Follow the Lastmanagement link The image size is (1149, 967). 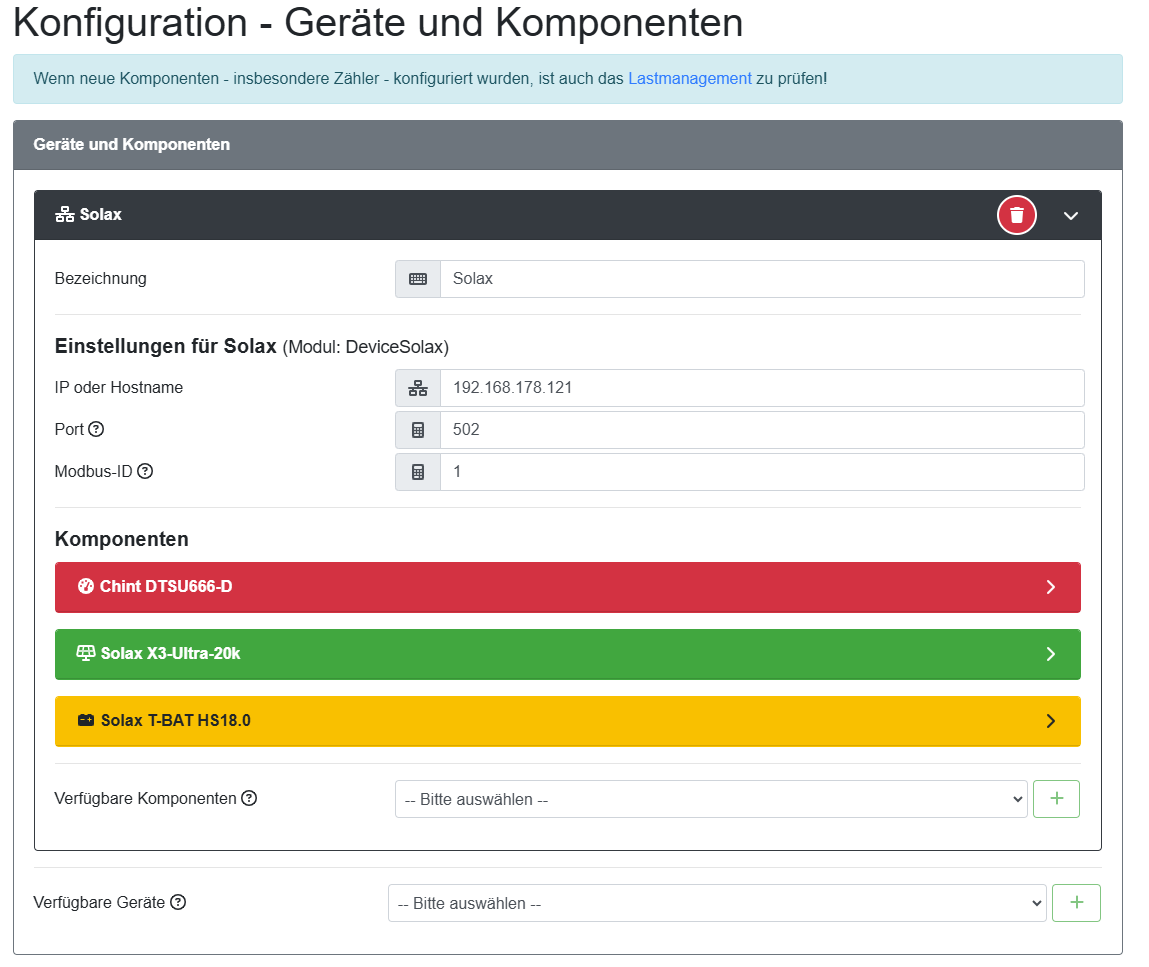[x=690, y=78]
